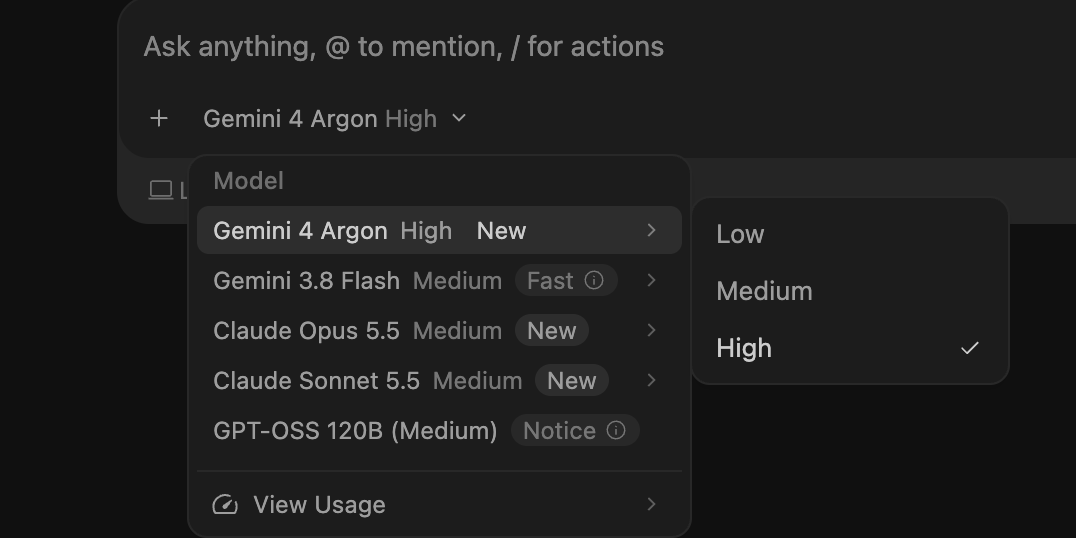The image size is (1076, 538).
Task: Select the Gemini 4 Argon model row
Action: tap(439, 231)
